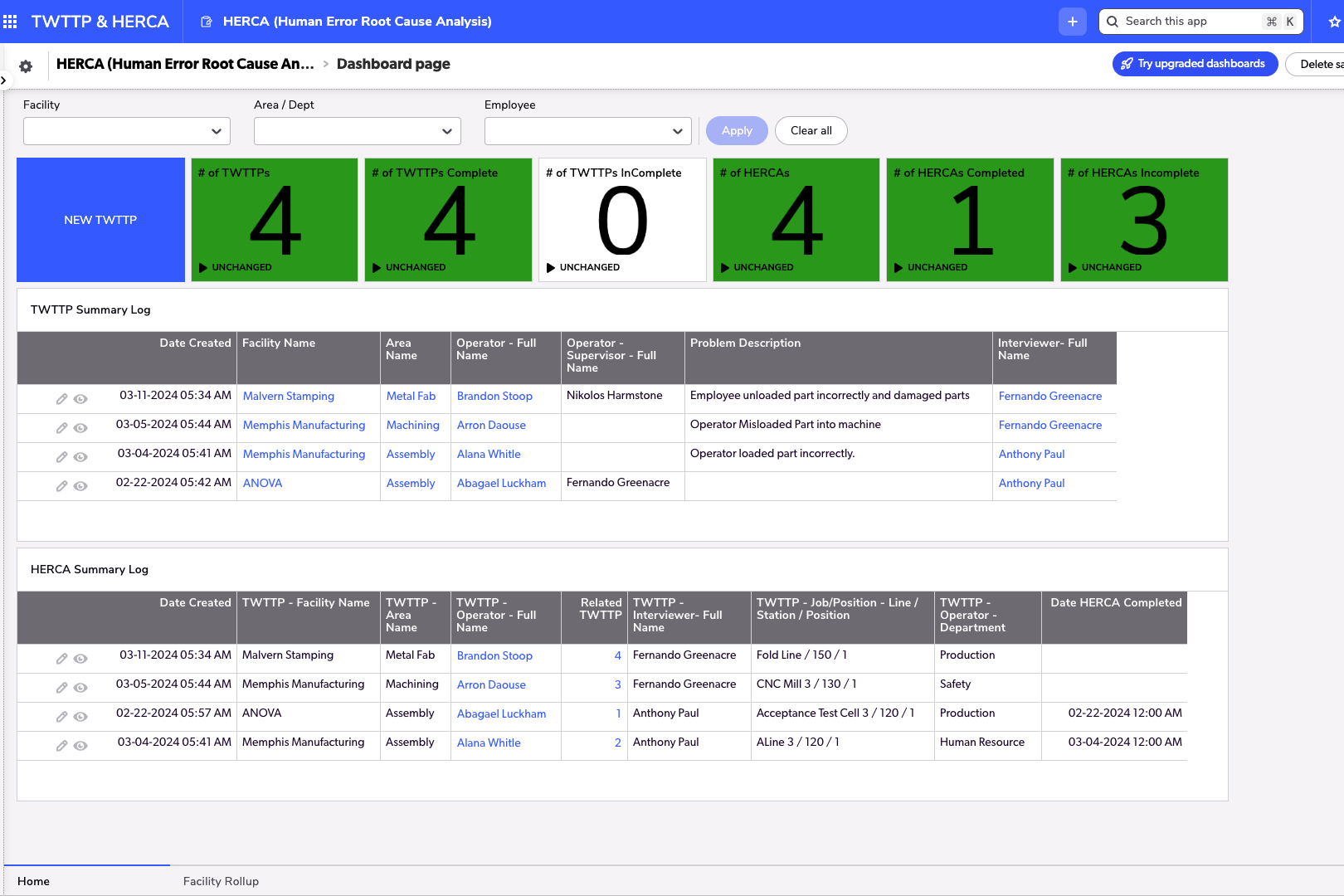Click the settings gear icon

click(25, 66)
